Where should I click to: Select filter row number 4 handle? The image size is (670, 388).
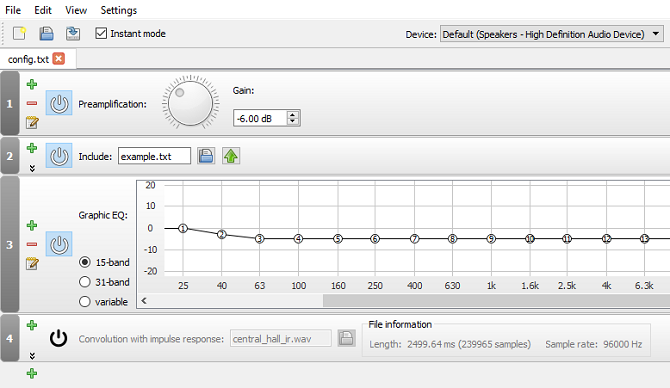point(10,338)
